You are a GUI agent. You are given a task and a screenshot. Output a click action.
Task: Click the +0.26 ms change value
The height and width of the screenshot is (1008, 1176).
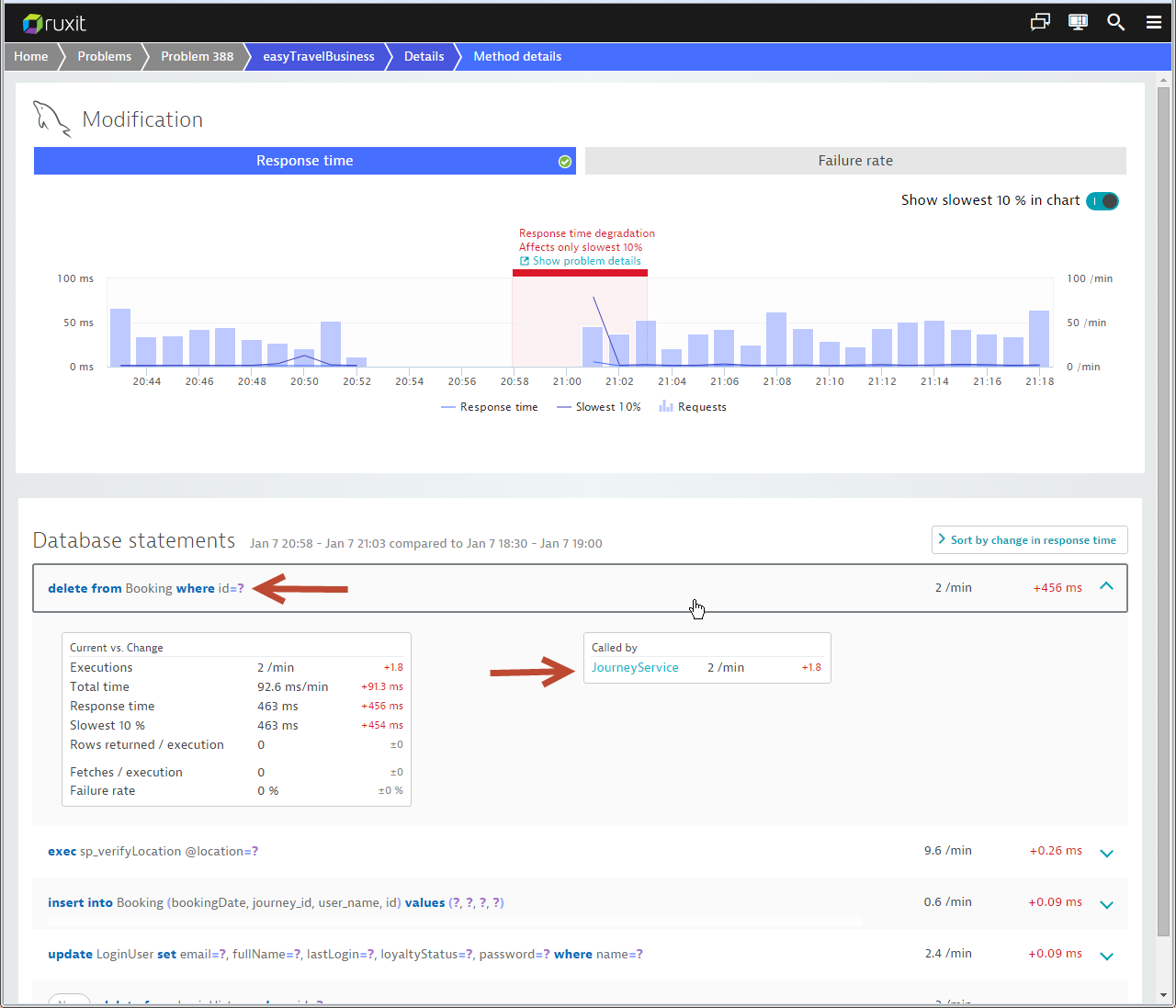tap(1056, 851)
